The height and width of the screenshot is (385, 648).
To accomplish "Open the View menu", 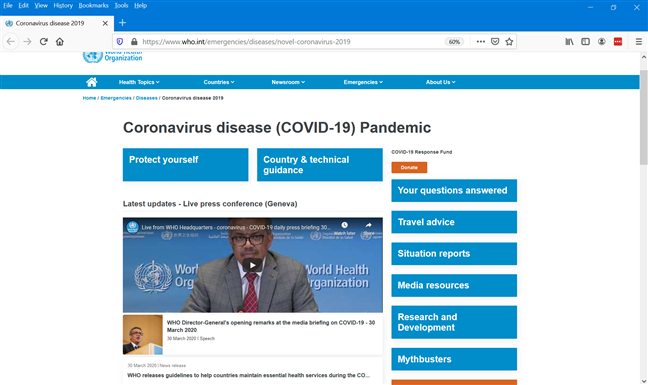I will pyautogui.click(x=41, y=5).
